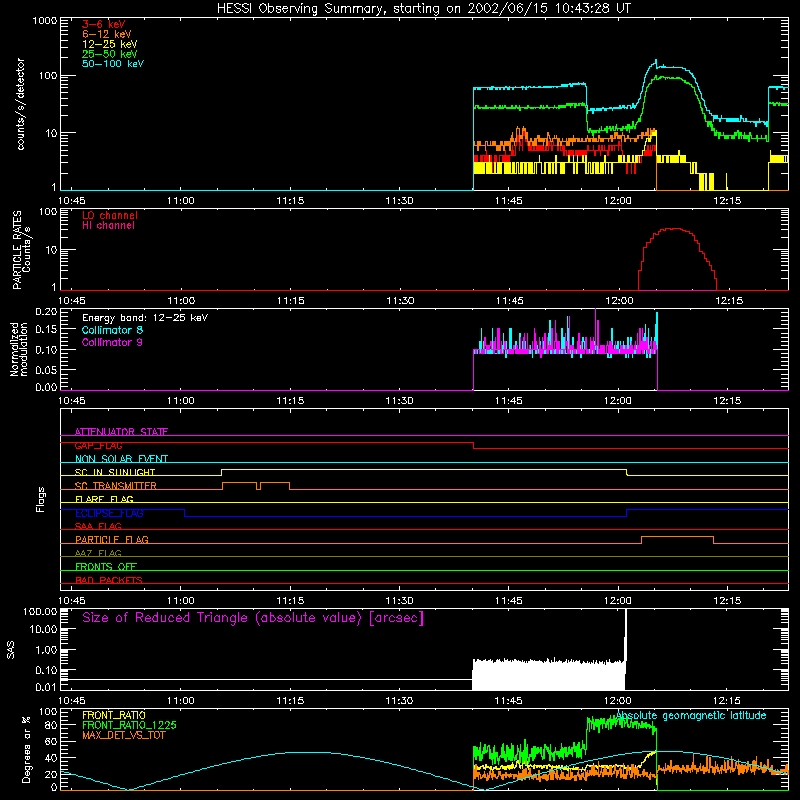This screenshot has height=800, width=800.
Task: Click the peak of the red particle-rate curve
Action: point(675,229)
